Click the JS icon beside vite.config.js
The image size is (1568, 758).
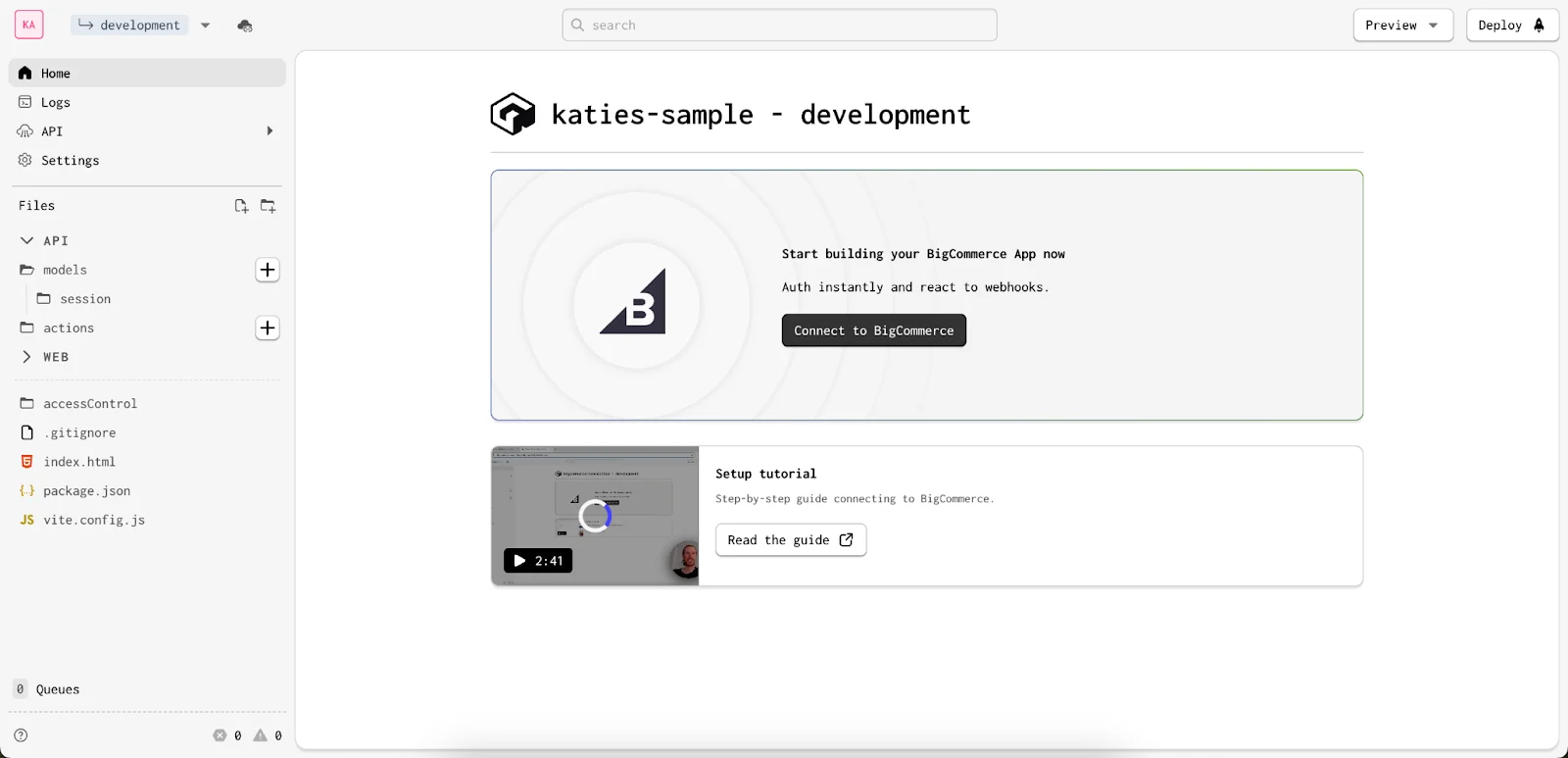27,520
